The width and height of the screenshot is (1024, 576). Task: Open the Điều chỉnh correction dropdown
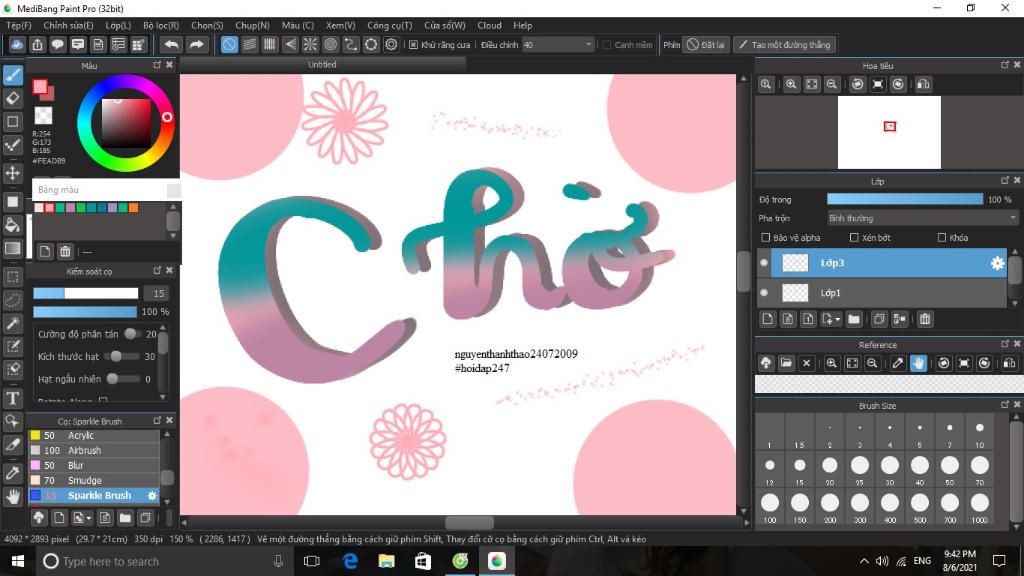point(557,44)
